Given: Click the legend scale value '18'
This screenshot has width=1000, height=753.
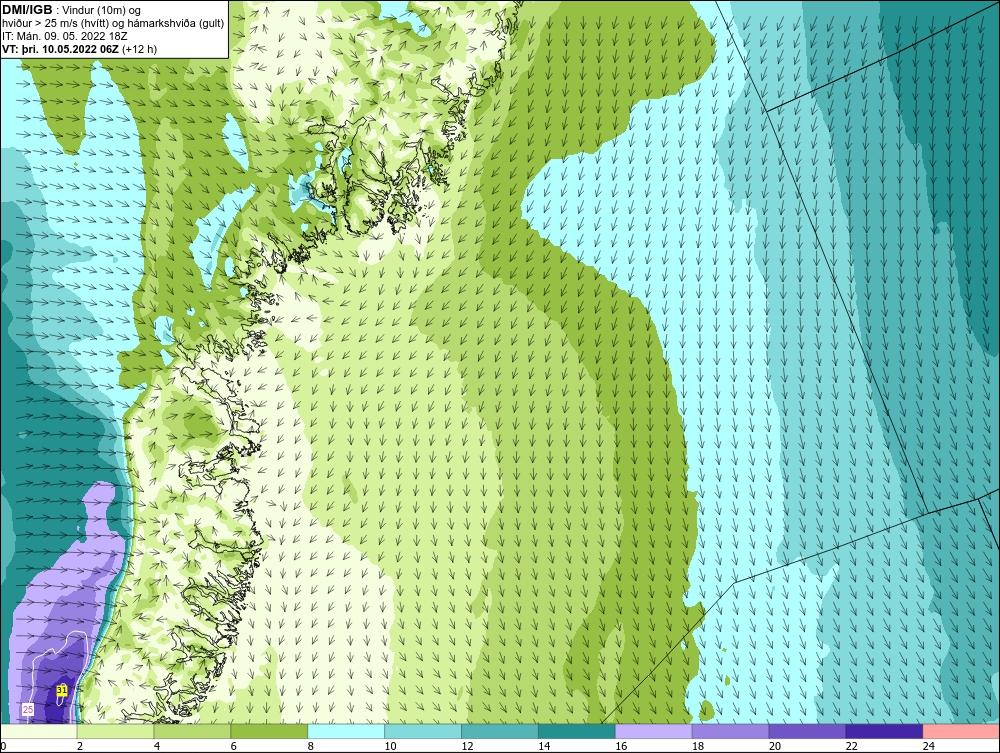Looking at the screenshot, I should [x=698, y=746].
